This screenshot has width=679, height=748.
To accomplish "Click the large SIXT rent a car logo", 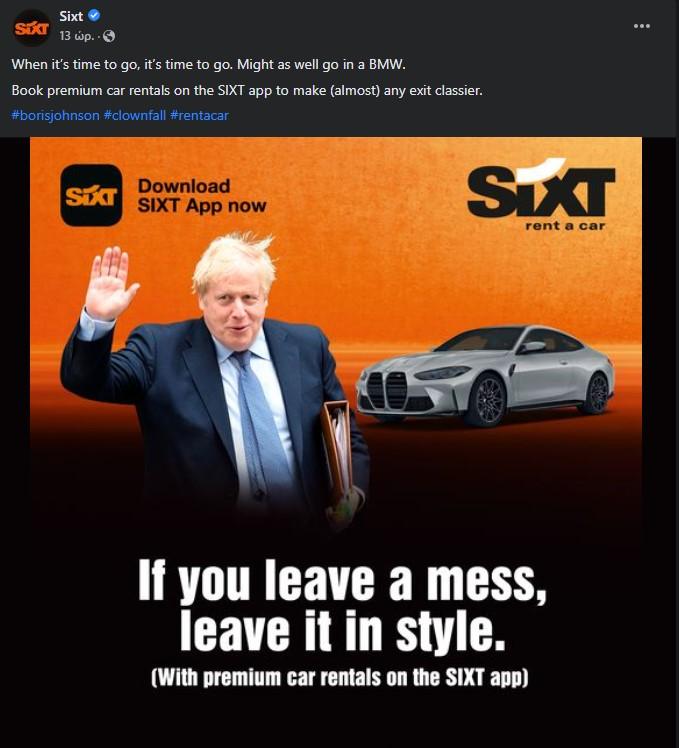I will pos(541,195).
